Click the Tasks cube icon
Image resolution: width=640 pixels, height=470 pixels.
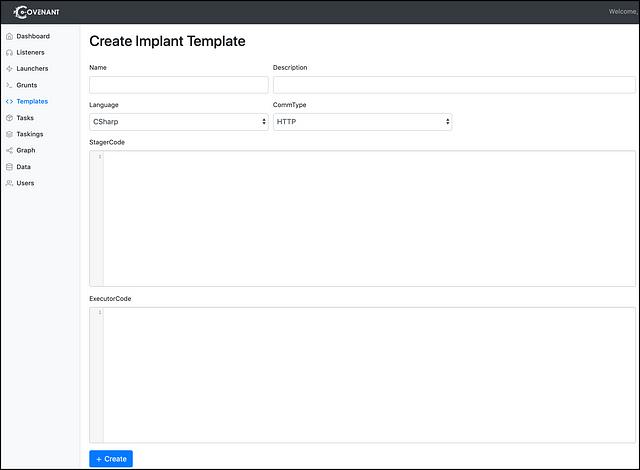(9, 118)
